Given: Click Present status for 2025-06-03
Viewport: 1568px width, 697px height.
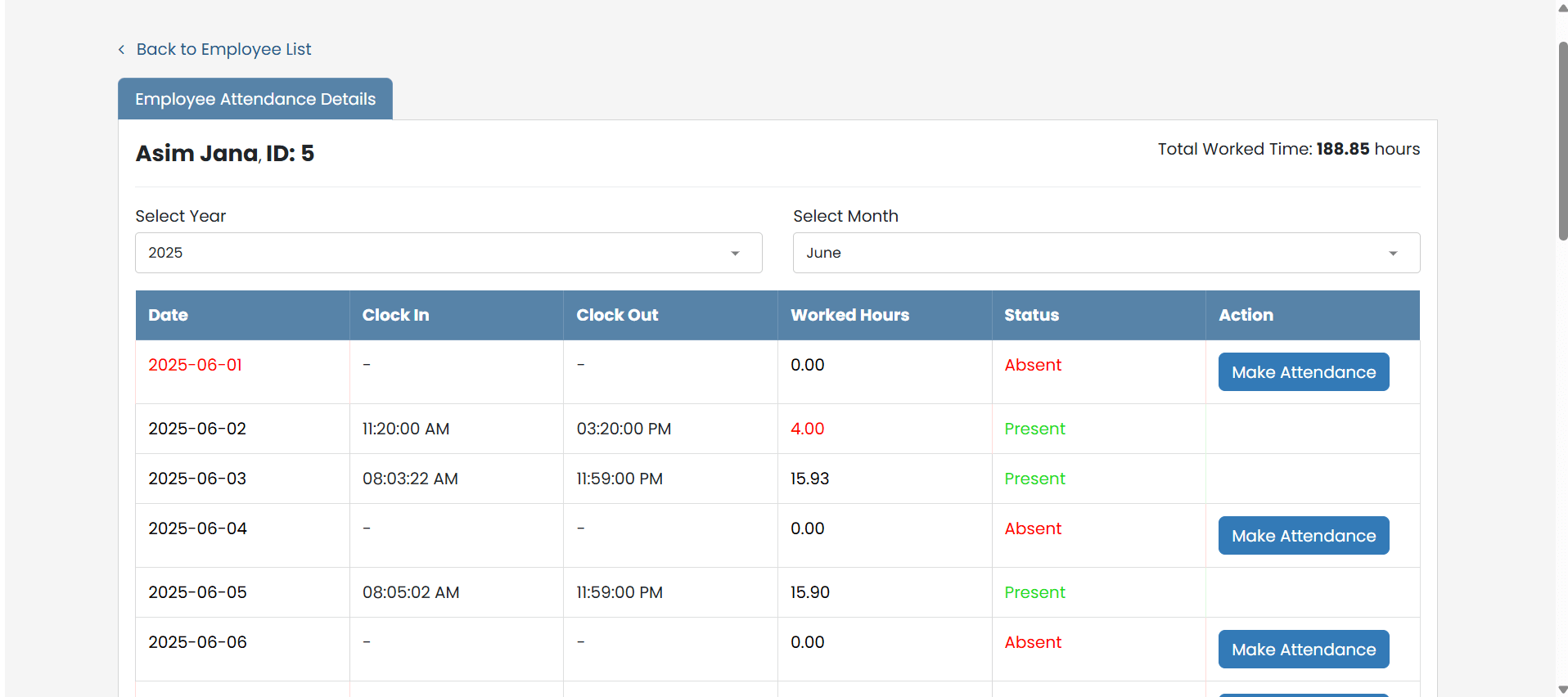Looking at the screenshot, I should tap(1034, 479).
